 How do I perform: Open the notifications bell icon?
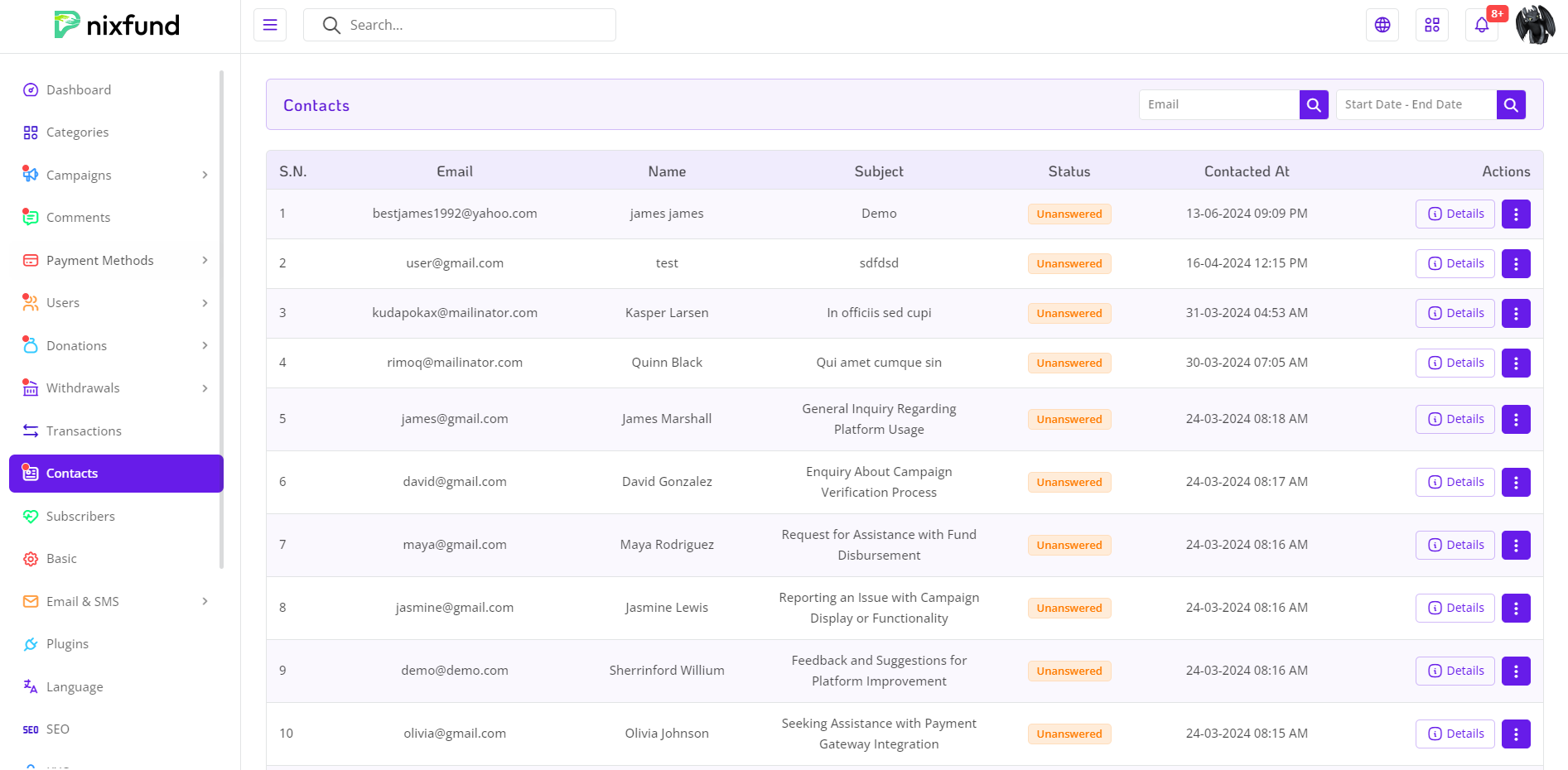1481,25
